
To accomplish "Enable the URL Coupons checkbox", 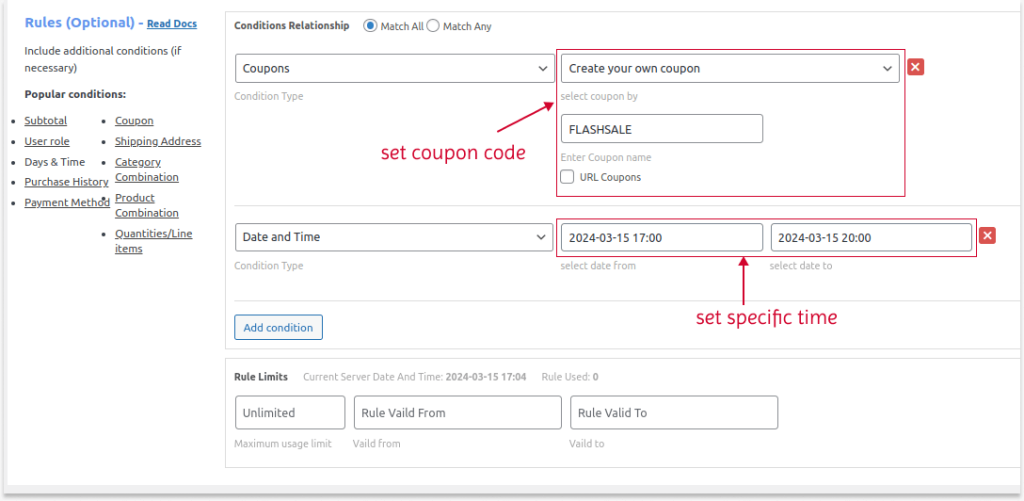I will tap(568, 177).
